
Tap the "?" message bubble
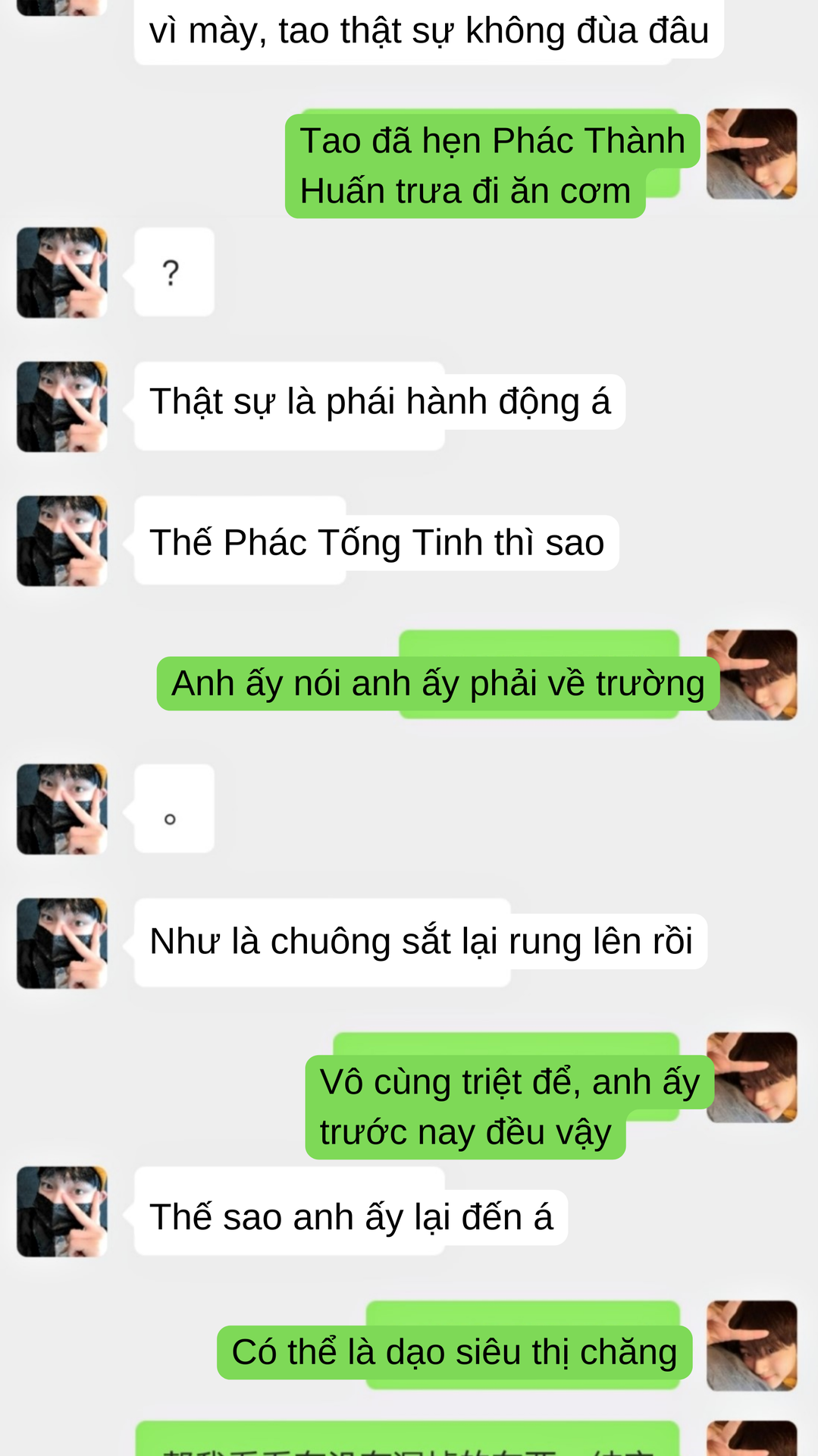(174, 271)
